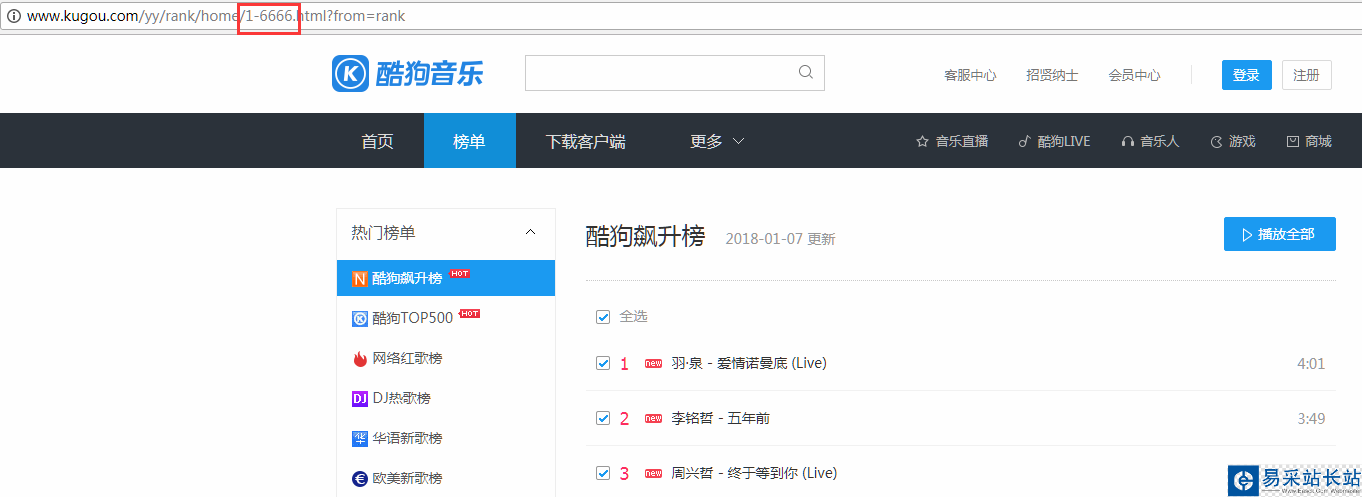This screenshot has height=497, width=1362.
Task: Select 酷狗飙升榜 in the sidebar
Action: (x=446, y=279)
